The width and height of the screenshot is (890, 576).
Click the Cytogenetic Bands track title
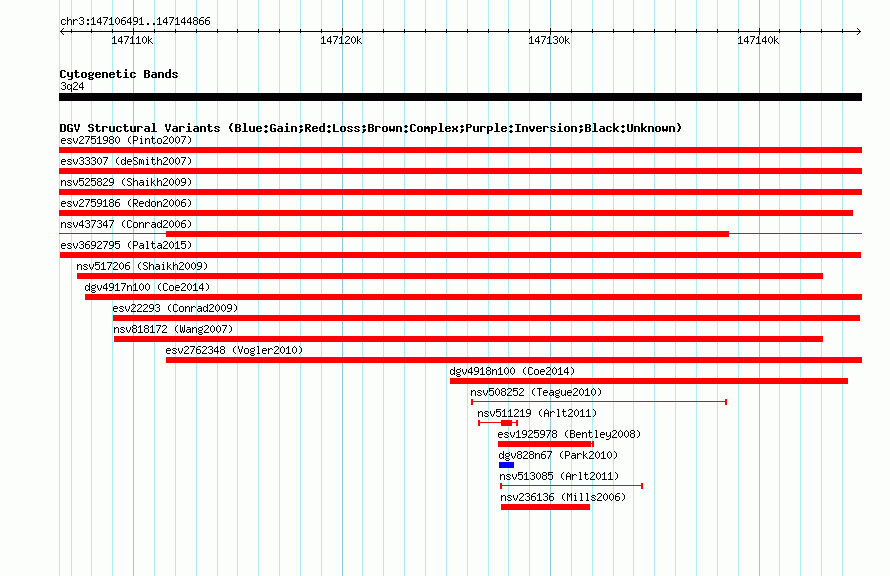pyautogui.click(x=119, y=74)
